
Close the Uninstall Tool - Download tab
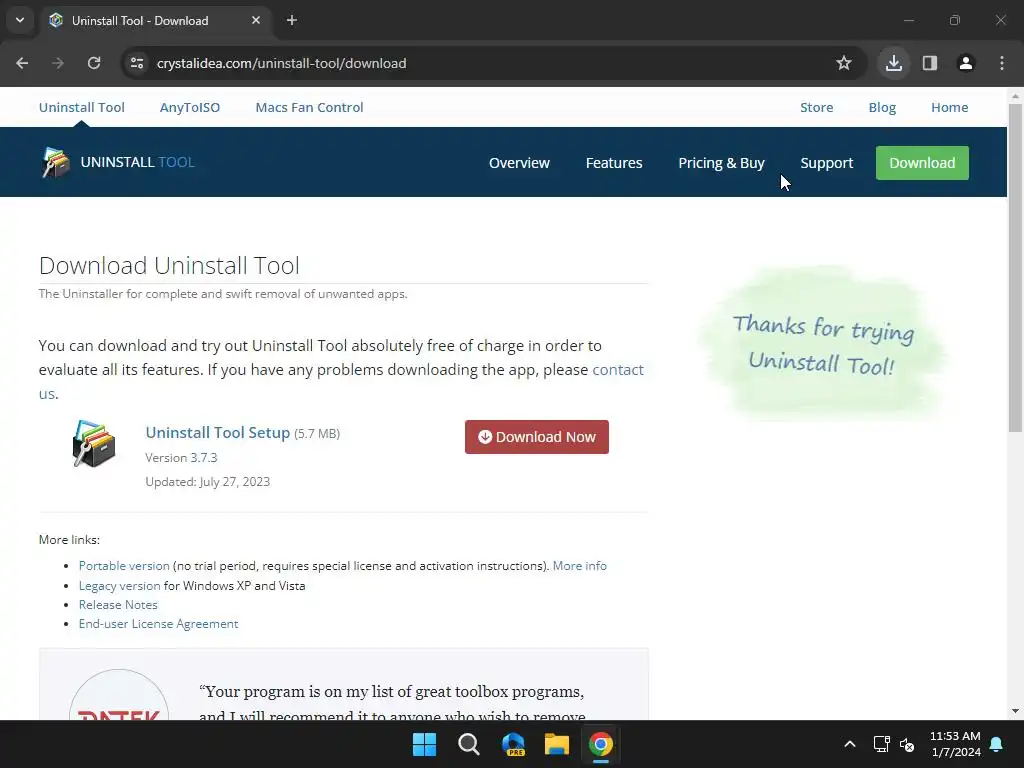[256, 20]
